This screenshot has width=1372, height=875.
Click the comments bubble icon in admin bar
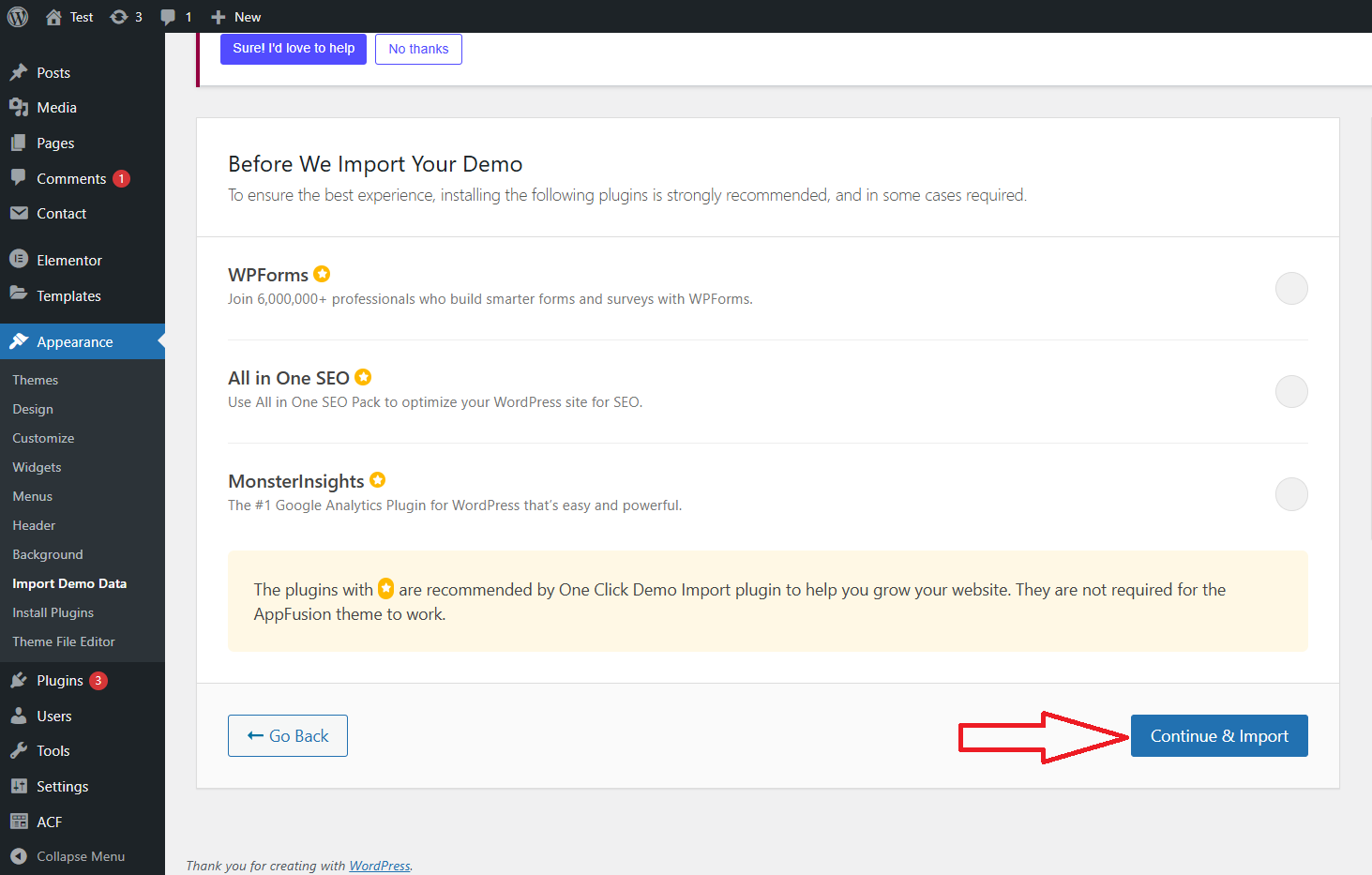168,17
